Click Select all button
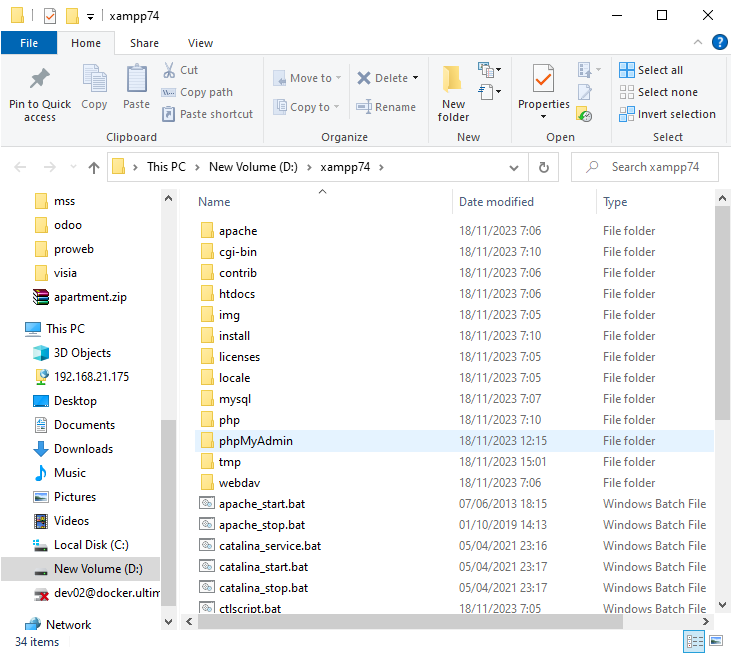This screenshot has height=654, width=732. point(651,70)
